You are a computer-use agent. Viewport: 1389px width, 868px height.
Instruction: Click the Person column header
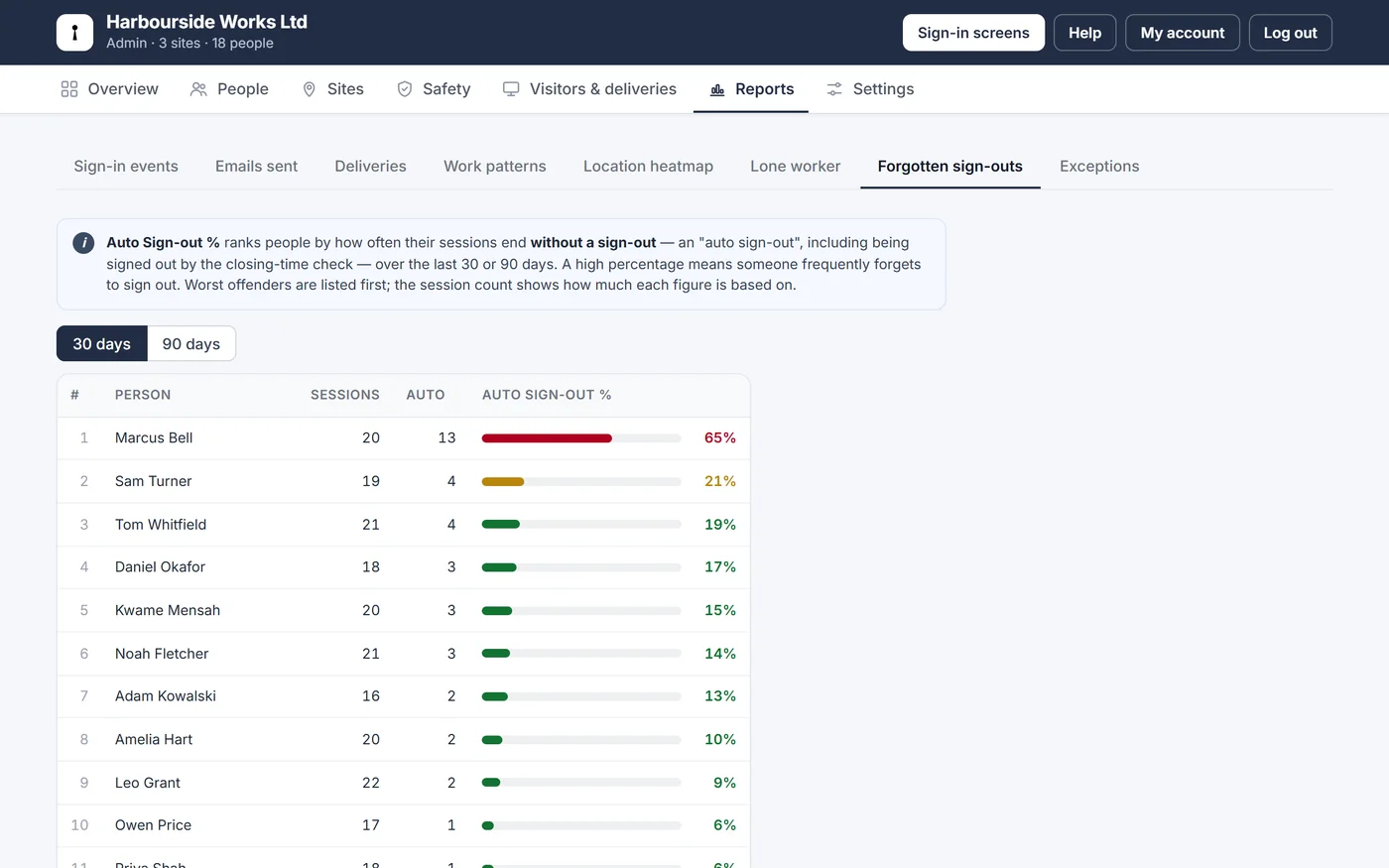click(x=143, y=395)
